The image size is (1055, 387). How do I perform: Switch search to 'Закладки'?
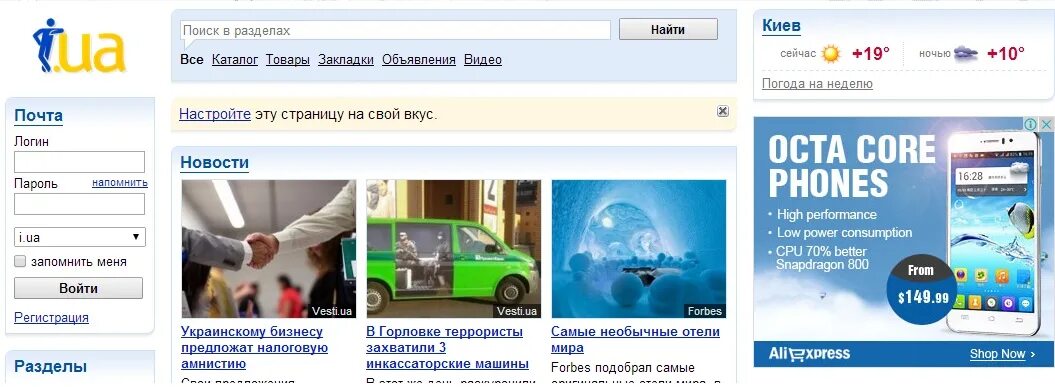pos(346,59)
